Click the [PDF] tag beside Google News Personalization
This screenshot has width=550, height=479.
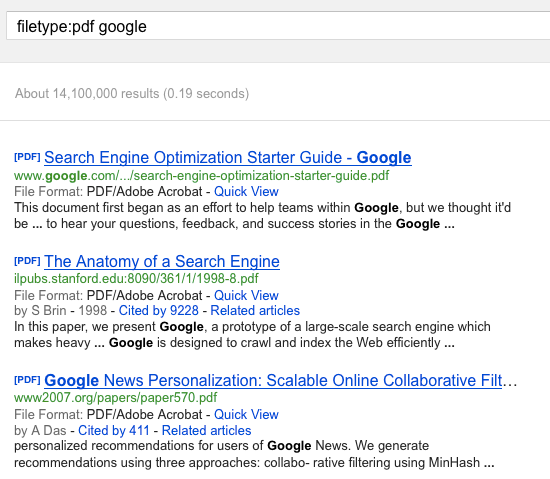coord(27,380)
